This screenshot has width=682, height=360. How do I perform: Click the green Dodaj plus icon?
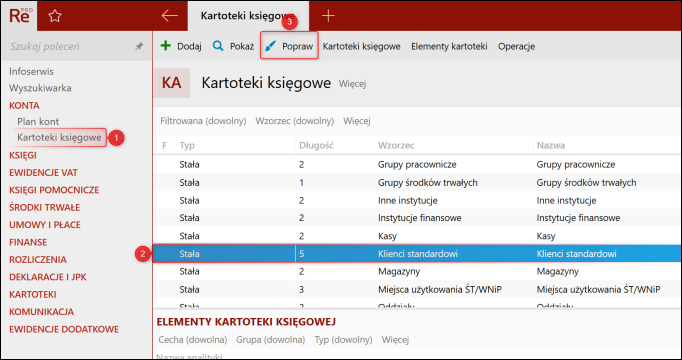166,46
